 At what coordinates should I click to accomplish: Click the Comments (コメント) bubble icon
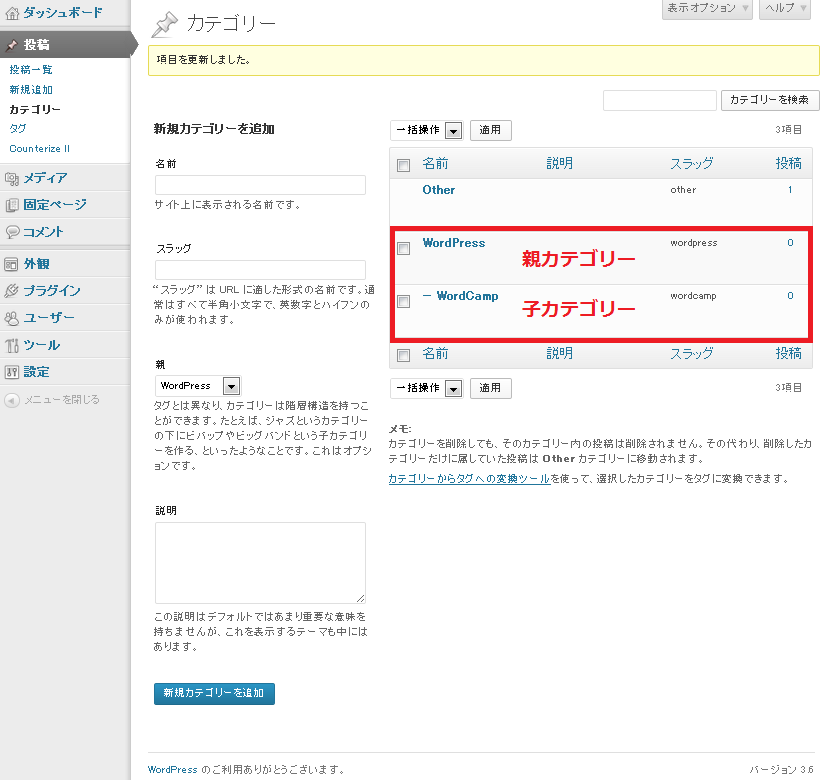[x=12, y=232]
